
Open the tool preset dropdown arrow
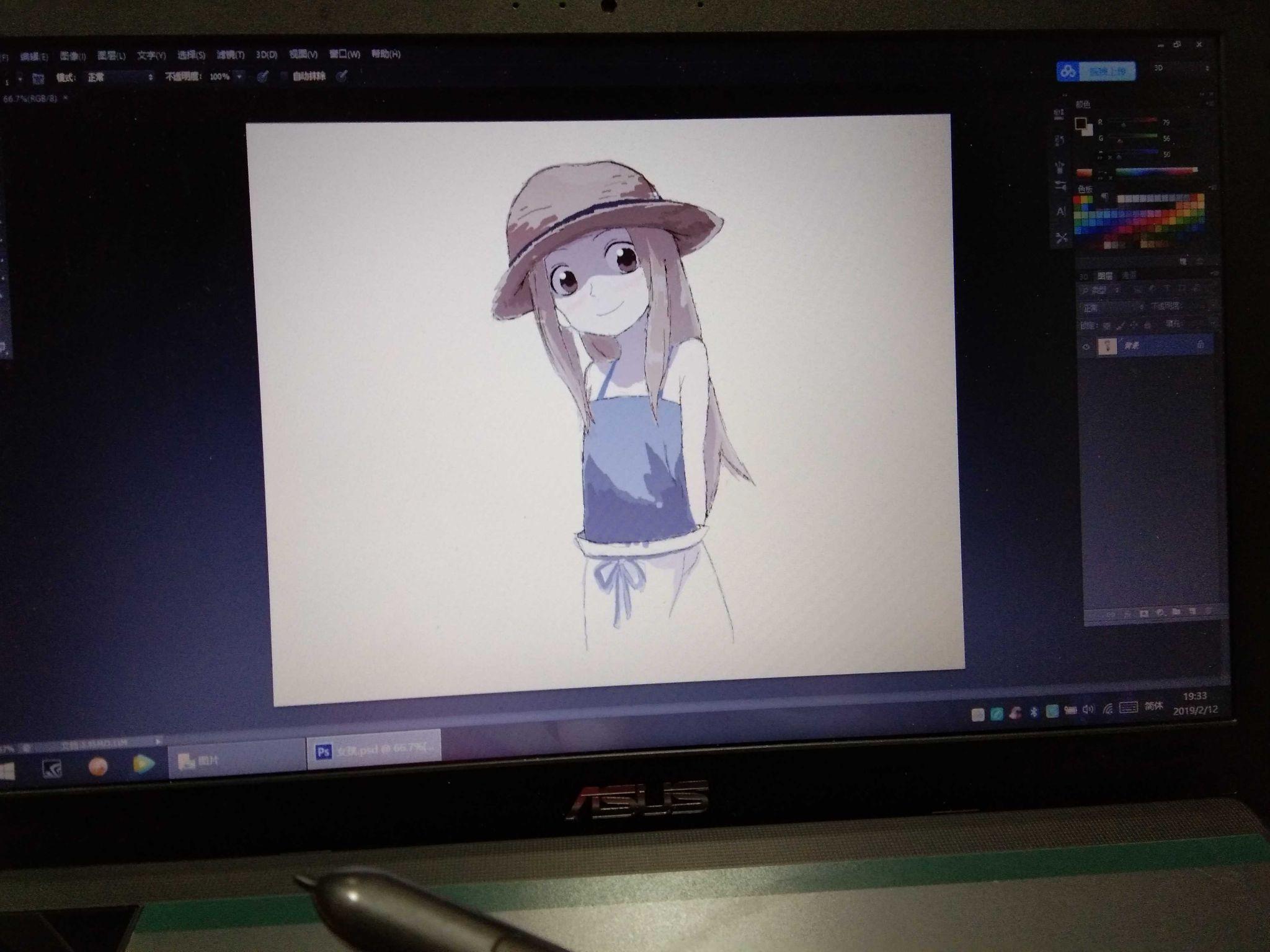pos(20,79)
